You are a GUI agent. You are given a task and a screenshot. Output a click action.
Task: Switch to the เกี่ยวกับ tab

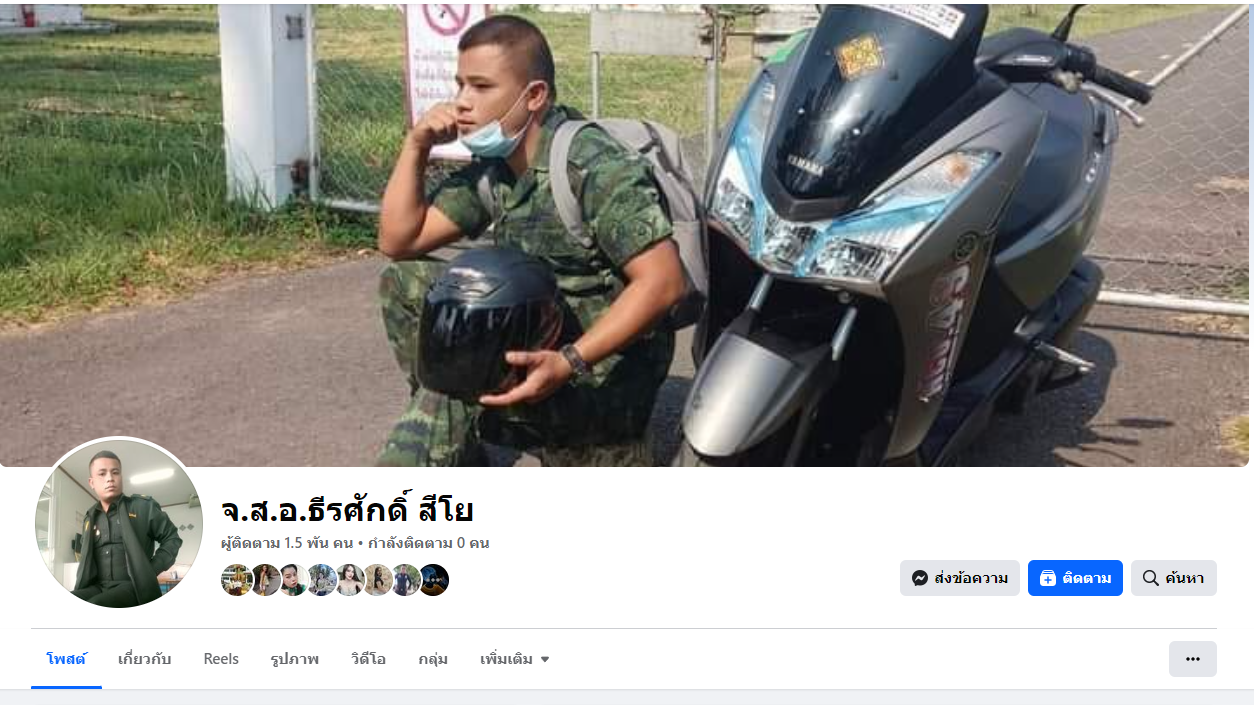[x=144, y=659]
